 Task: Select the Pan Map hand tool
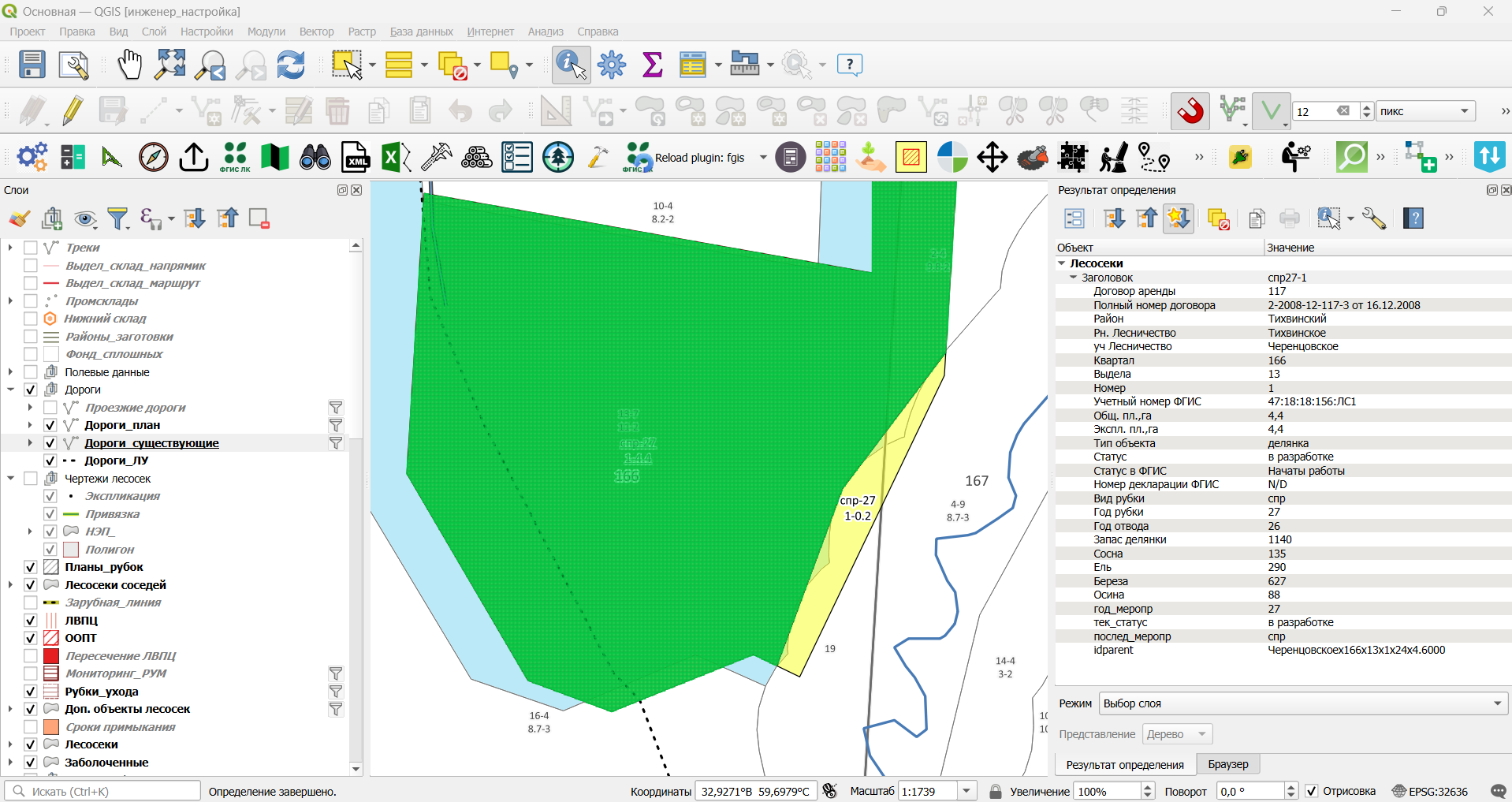click(129, 65)
